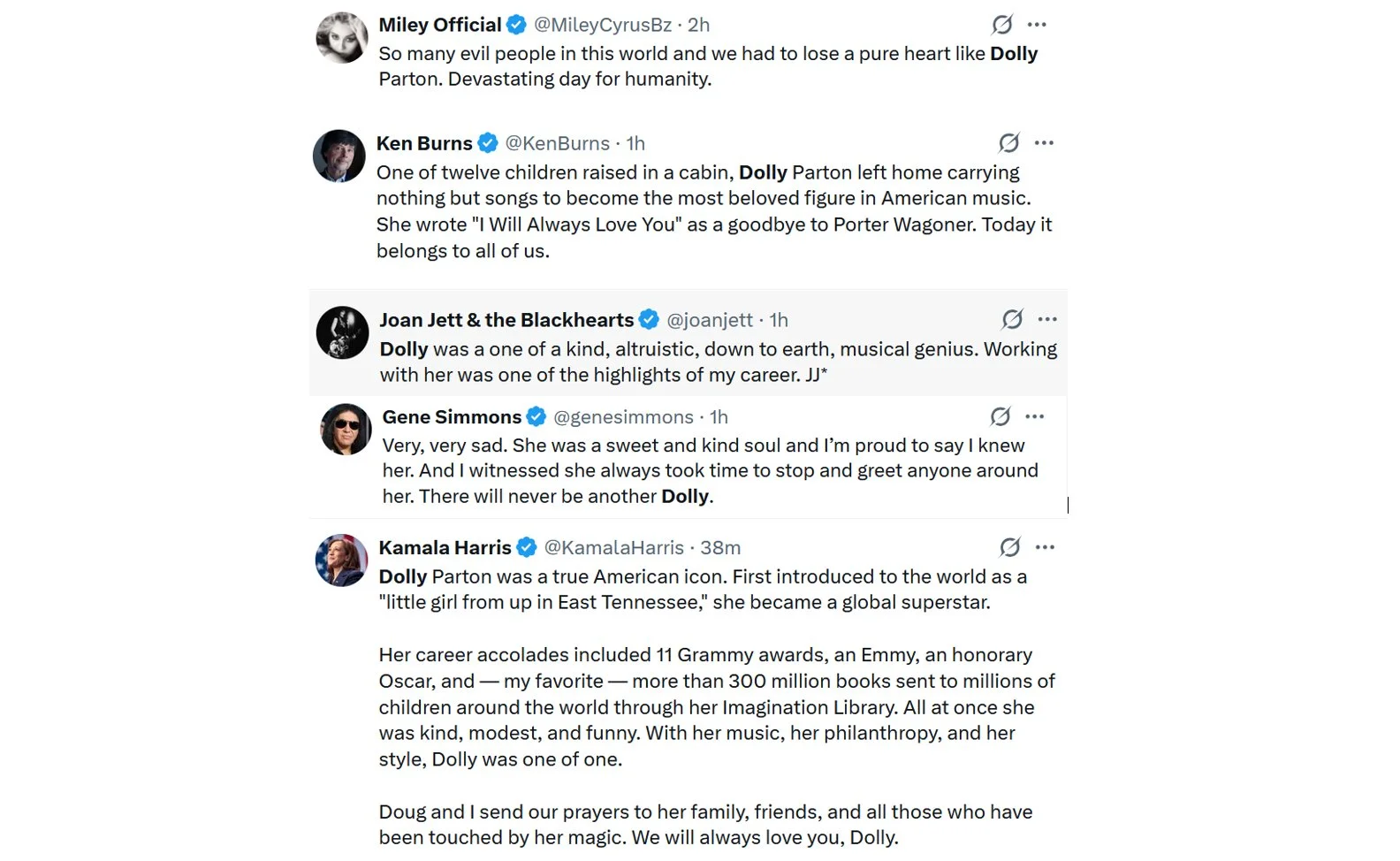The image size is (1400, 861).
Task: Open three-dot menu on Joan Jett tweet
Action: click(x=1047, y=319)
